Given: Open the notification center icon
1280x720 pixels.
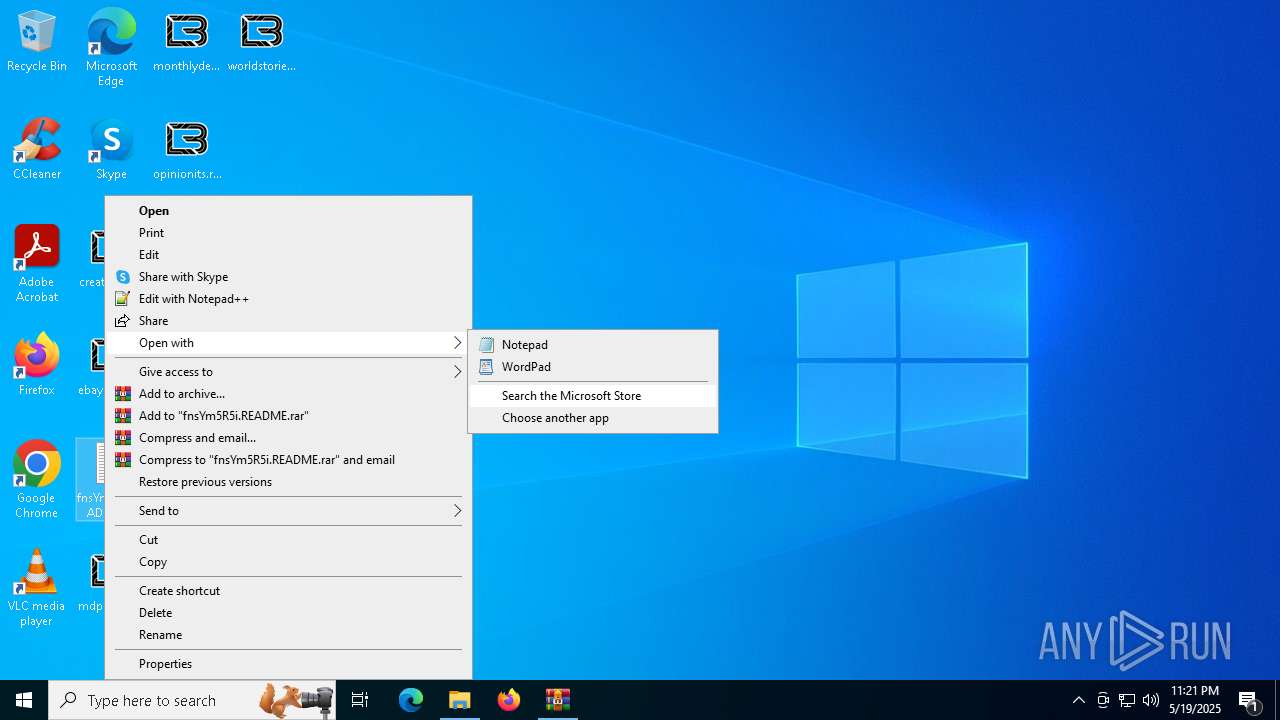Looking at the screenshot, I should pos(1249,700).
